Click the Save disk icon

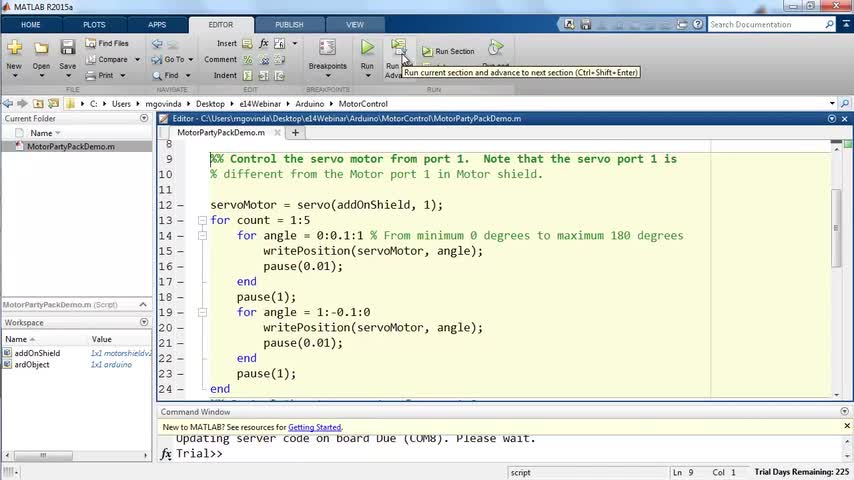tap(68, 47)
